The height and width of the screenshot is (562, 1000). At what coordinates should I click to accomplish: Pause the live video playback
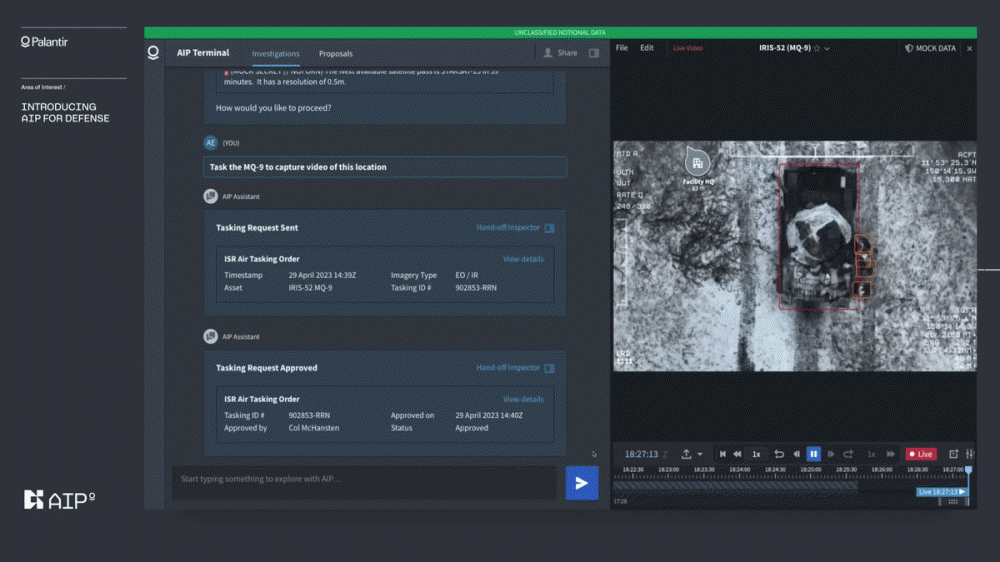pyautogui.click(x=813, y=454)
